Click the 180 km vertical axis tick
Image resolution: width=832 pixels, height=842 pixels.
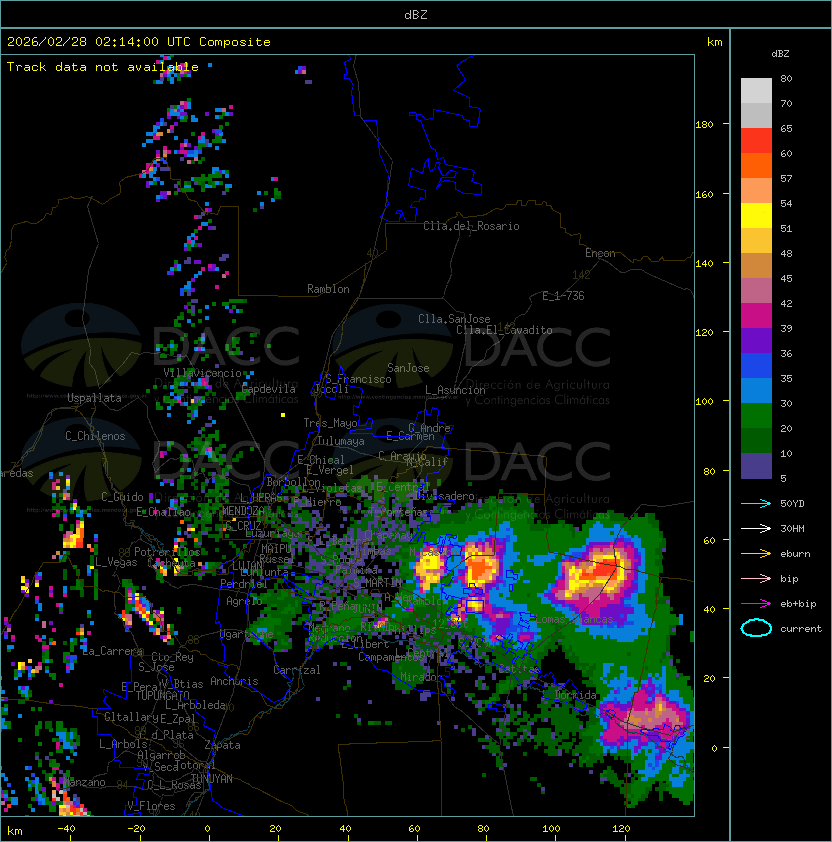point(704,124)
